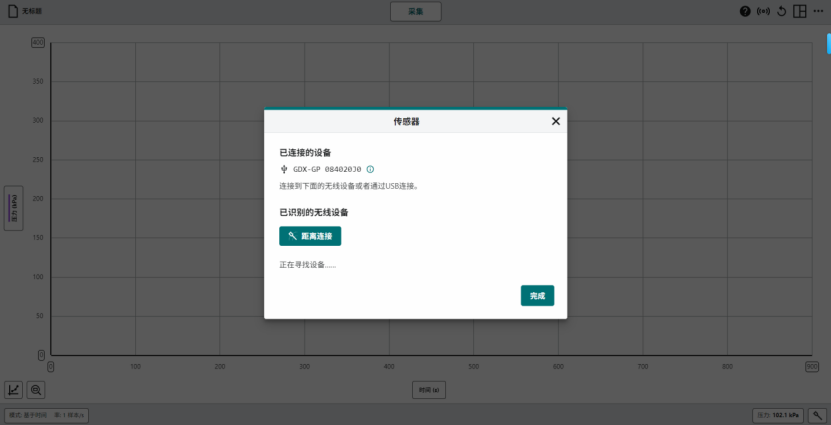Click the blue side panel handle

coord(829,43)
